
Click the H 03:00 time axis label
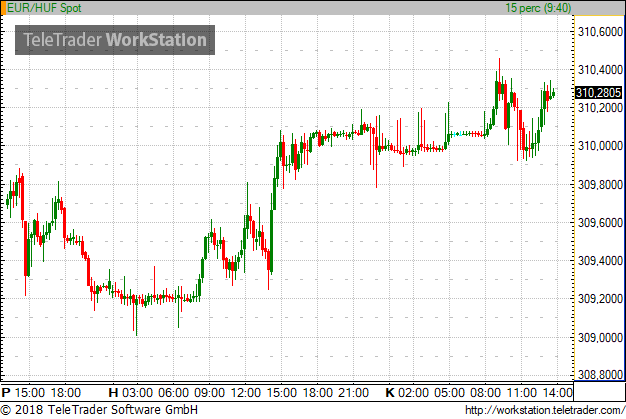pyautogui.click(x=131, y=393)
